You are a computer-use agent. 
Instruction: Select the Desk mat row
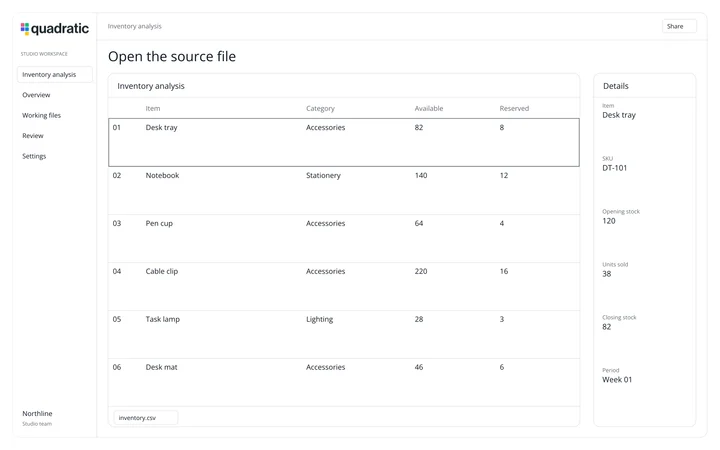pos(343,382)
